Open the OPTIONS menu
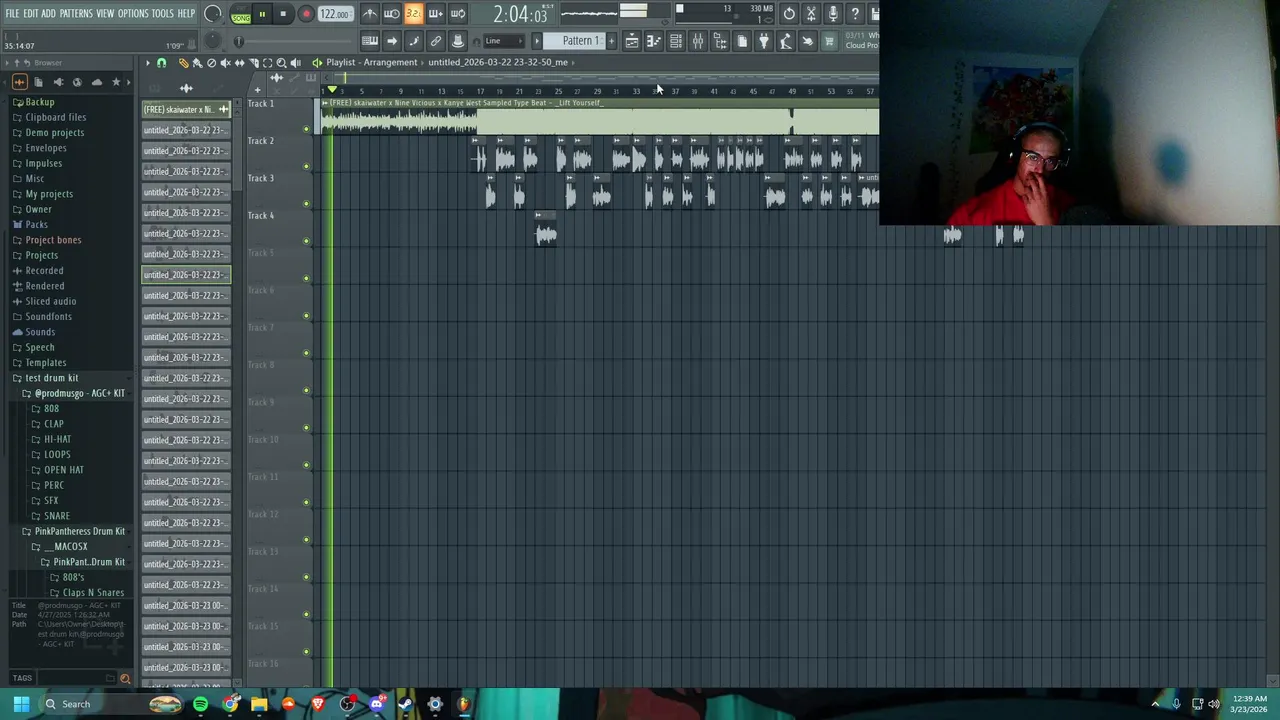The height and width of the screenshot is (720, 1280). coord(133,14)
